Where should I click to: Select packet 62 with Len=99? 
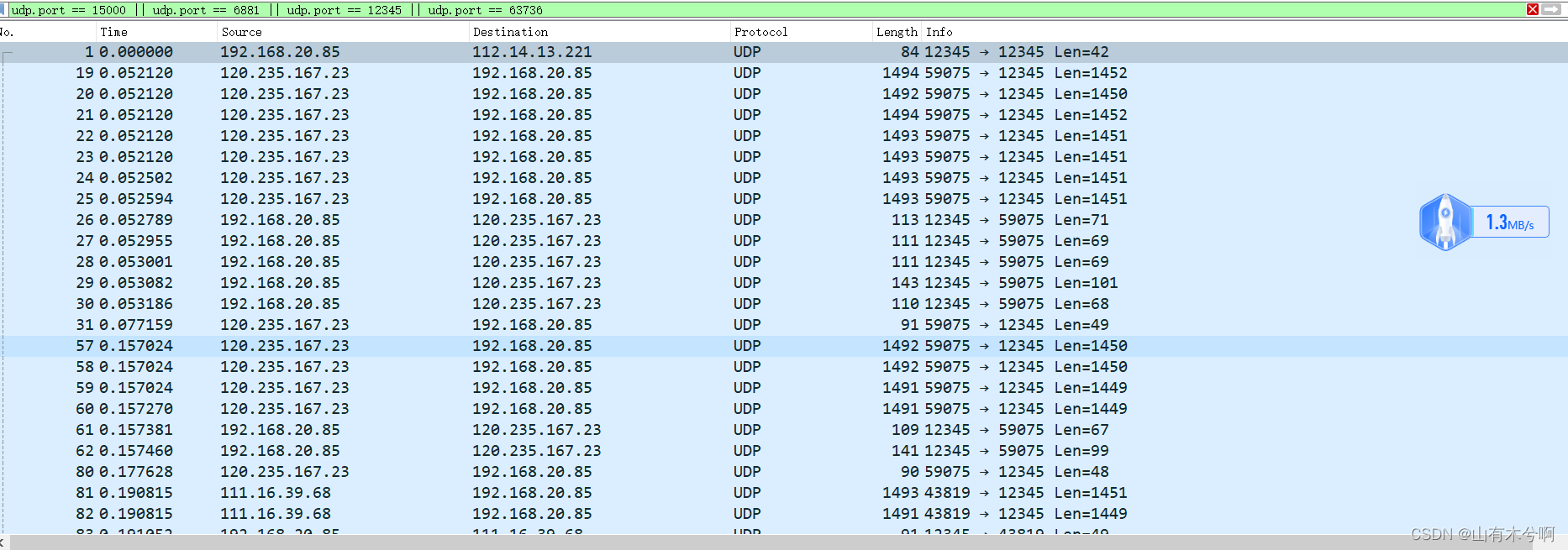coord(784,451)
